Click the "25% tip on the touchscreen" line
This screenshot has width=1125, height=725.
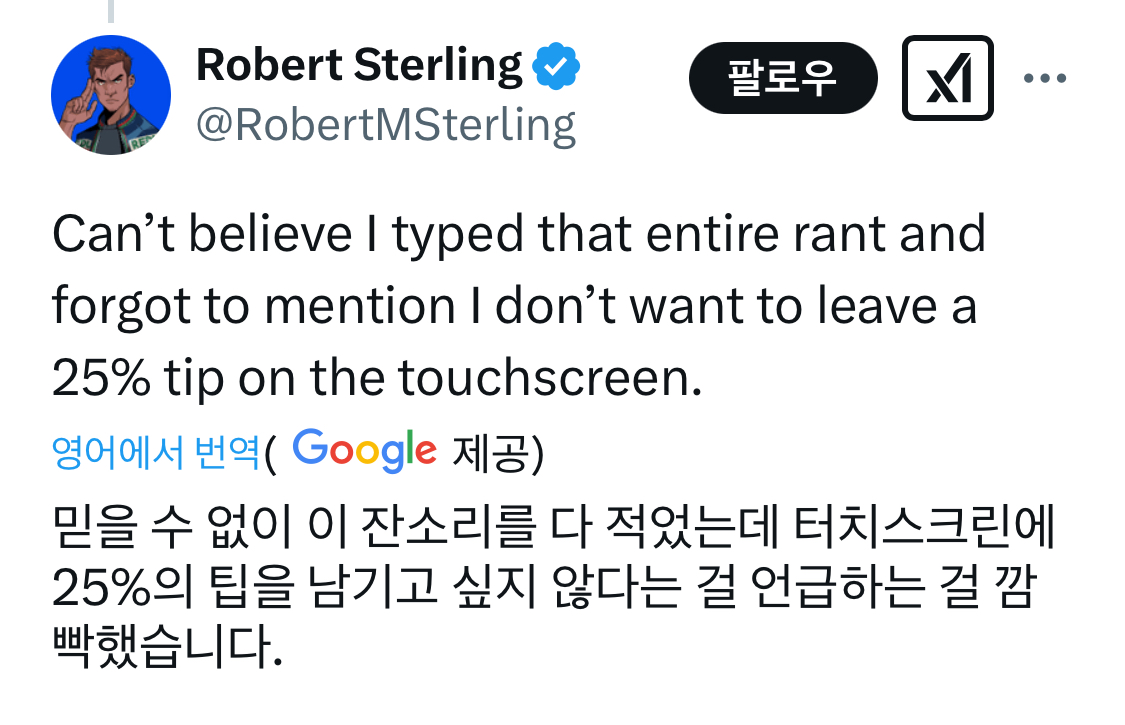pyautogui.click(x=371, y=380)
